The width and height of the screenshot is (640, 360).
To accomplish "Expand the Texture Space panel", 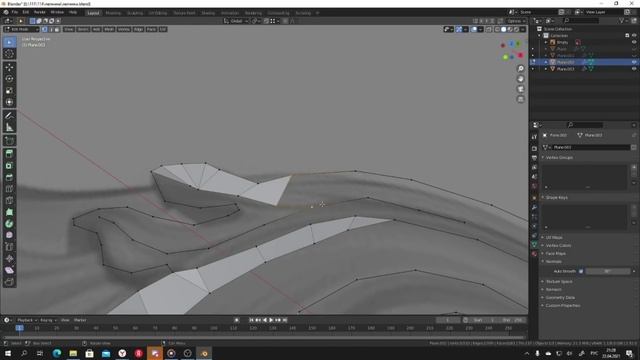I will point(559,282).
